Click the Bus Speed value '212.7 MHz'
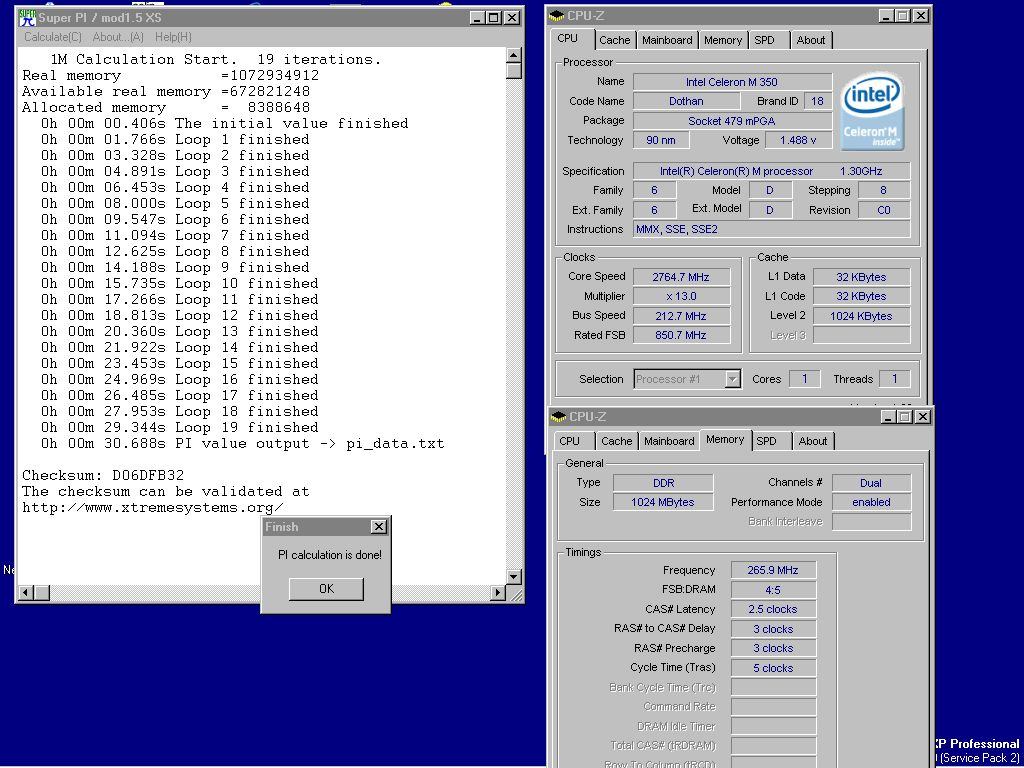The width and height of the screenshot is (1024, 768). click(x=681, y=316)
